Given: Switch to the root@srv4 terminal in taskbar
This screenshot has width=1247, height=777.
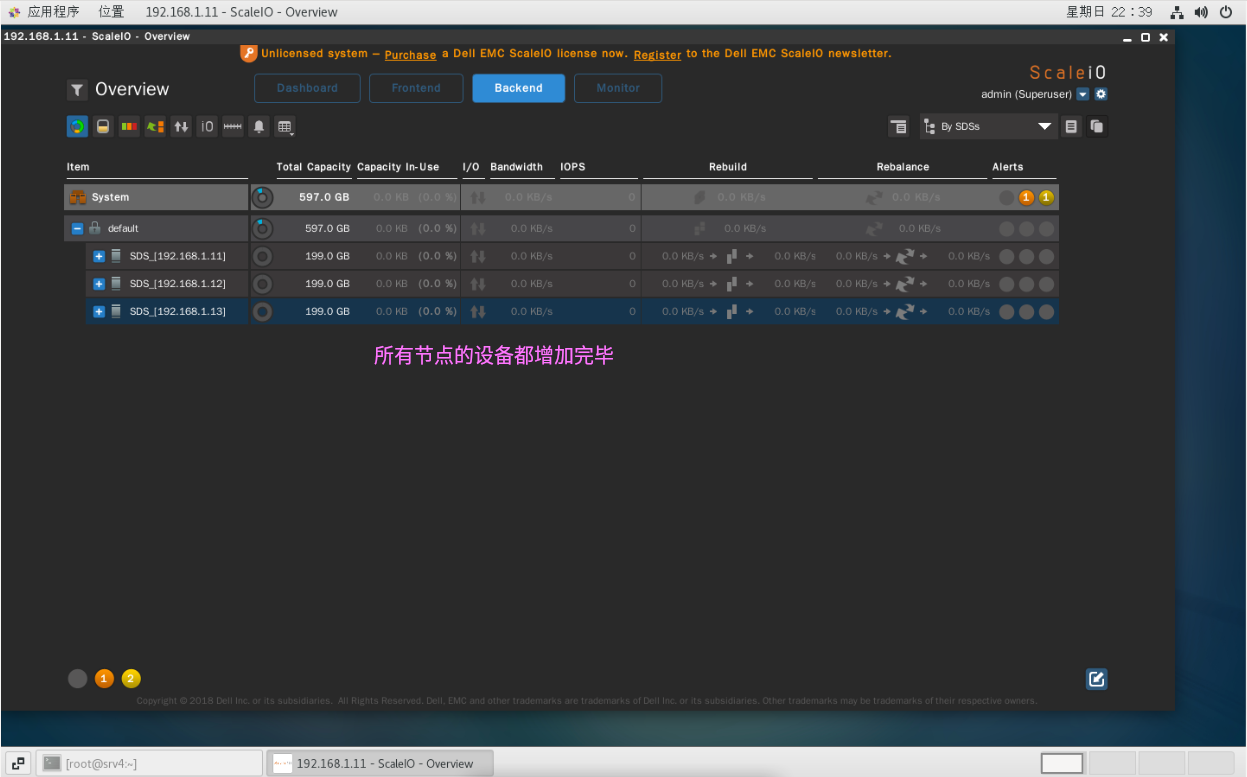Looking at the screenshot, I should click(x=148, y=763).
